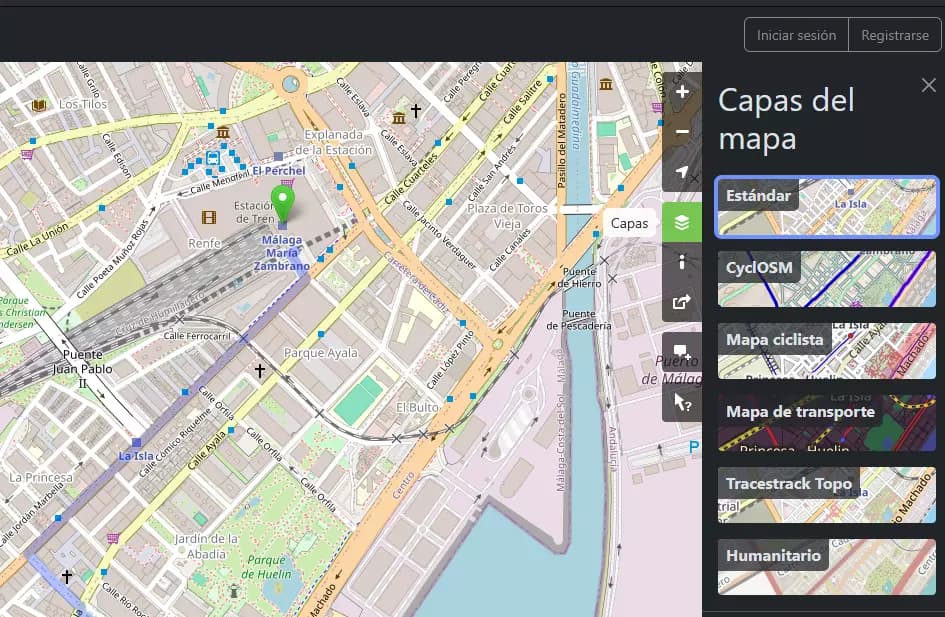
Task: Switch to Tracestrack Topo layer
Action: click(826, 495)
